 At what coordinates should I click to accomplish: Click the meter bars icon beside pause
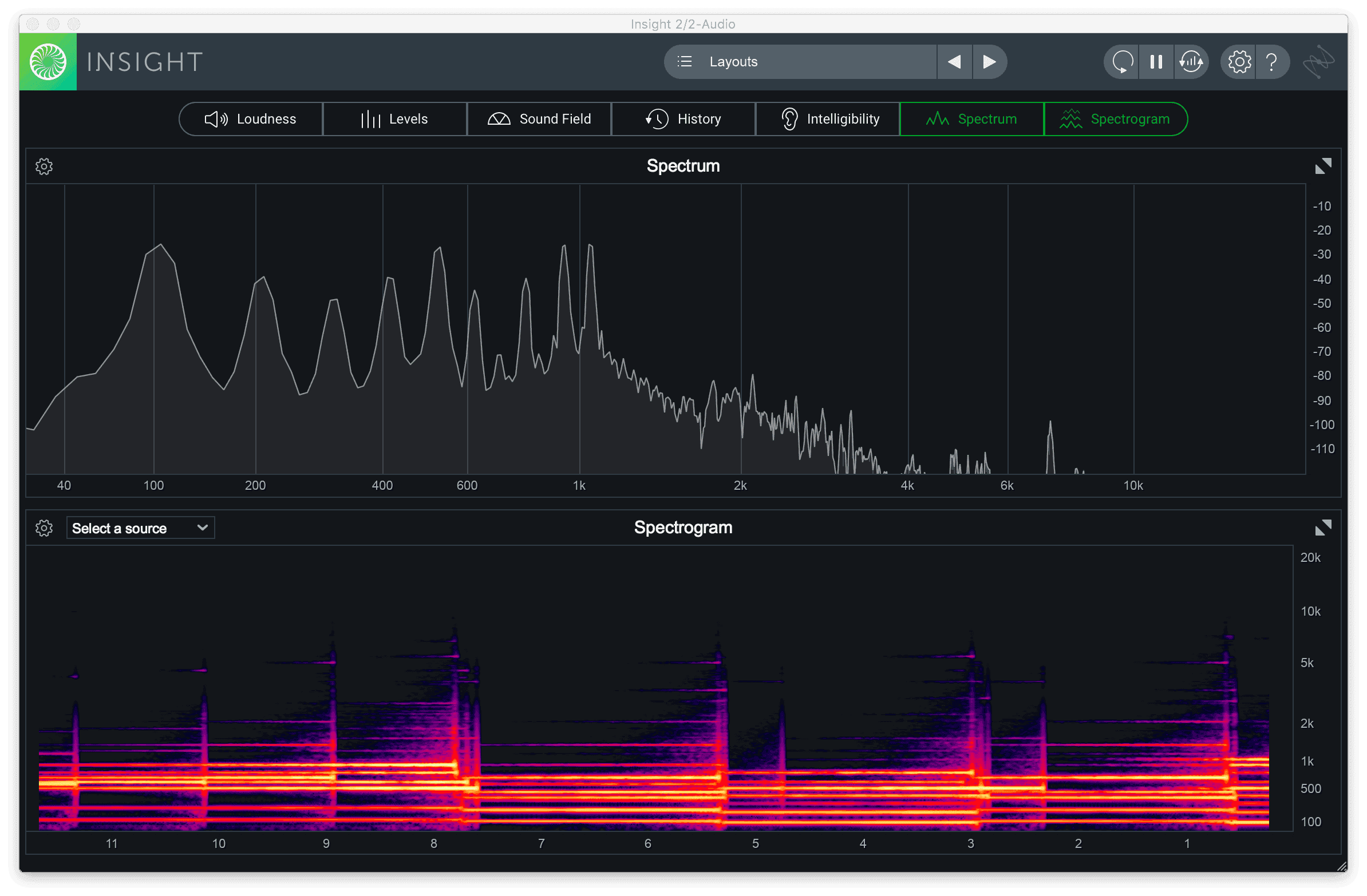coord(1191,61)
